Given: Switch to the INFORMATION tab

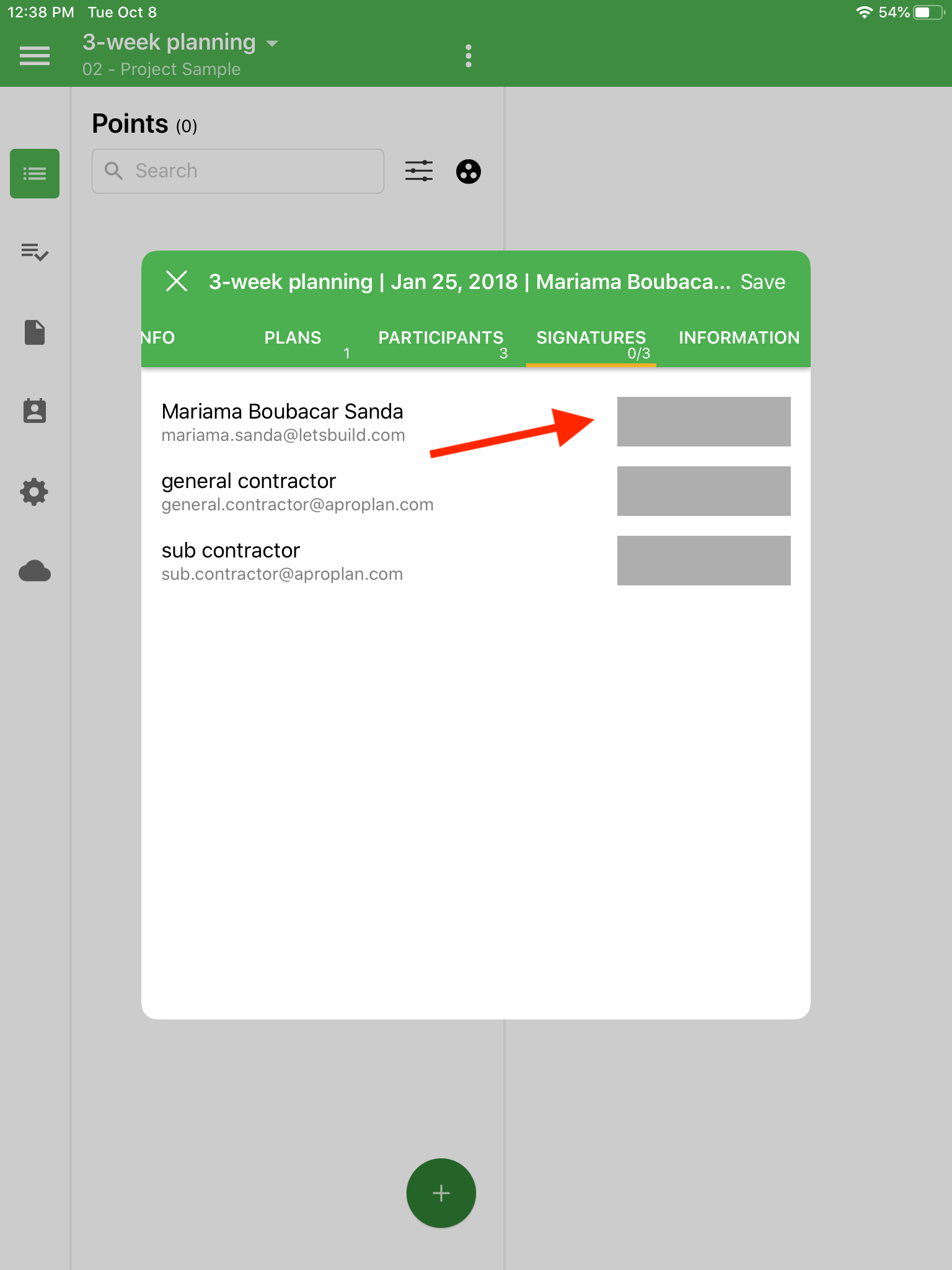Looking at the screenshot, I should pos(739,337).
